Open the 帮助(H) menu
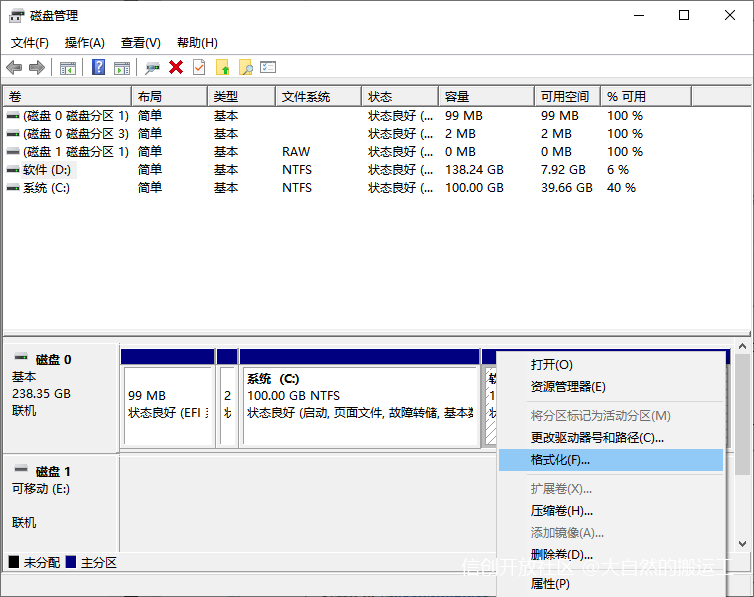Screen dimensions: 754x597 click(x=197, y=43)
